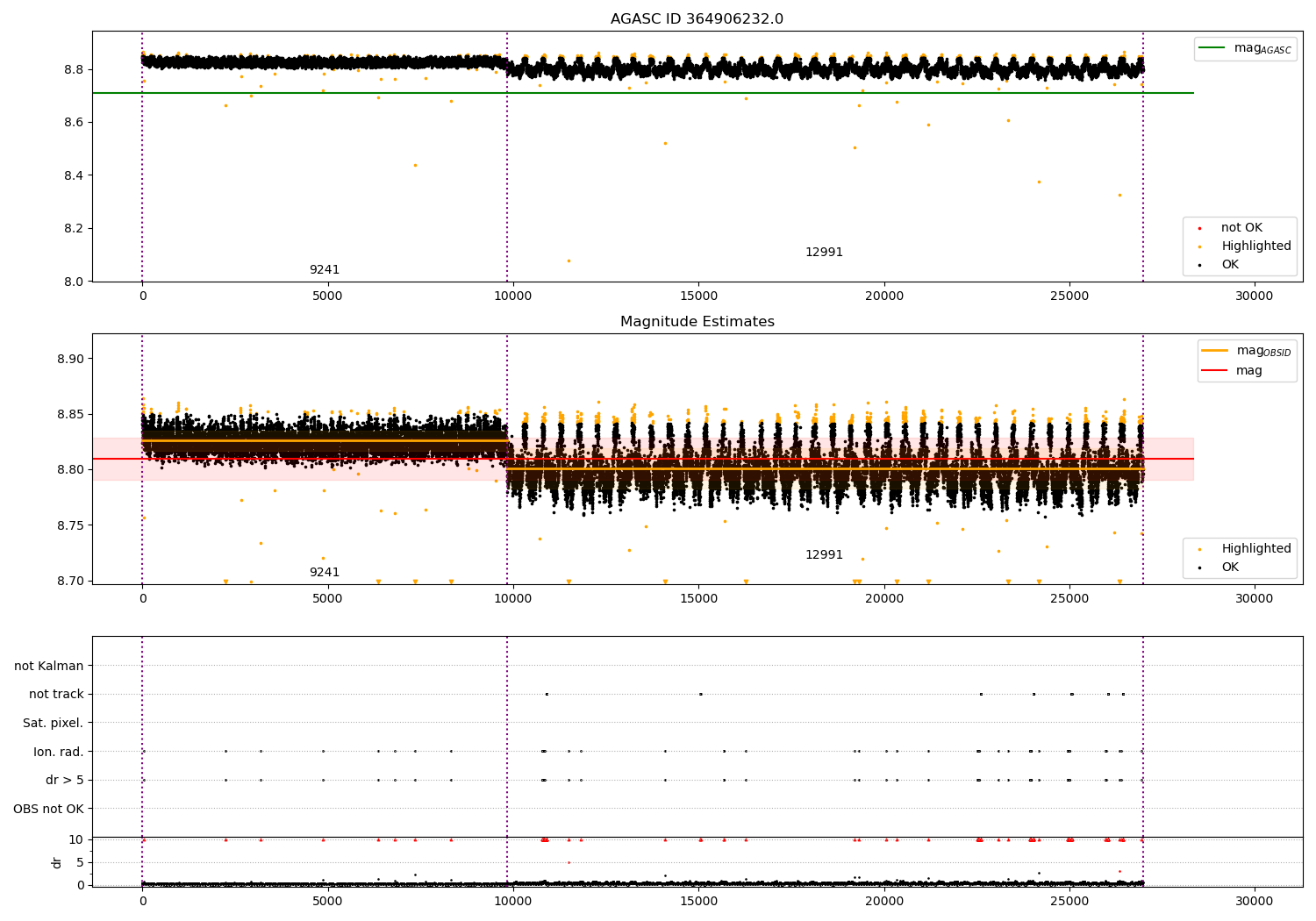Select the not OK legend entry
1316x921 pixels.
(1231, 228)
